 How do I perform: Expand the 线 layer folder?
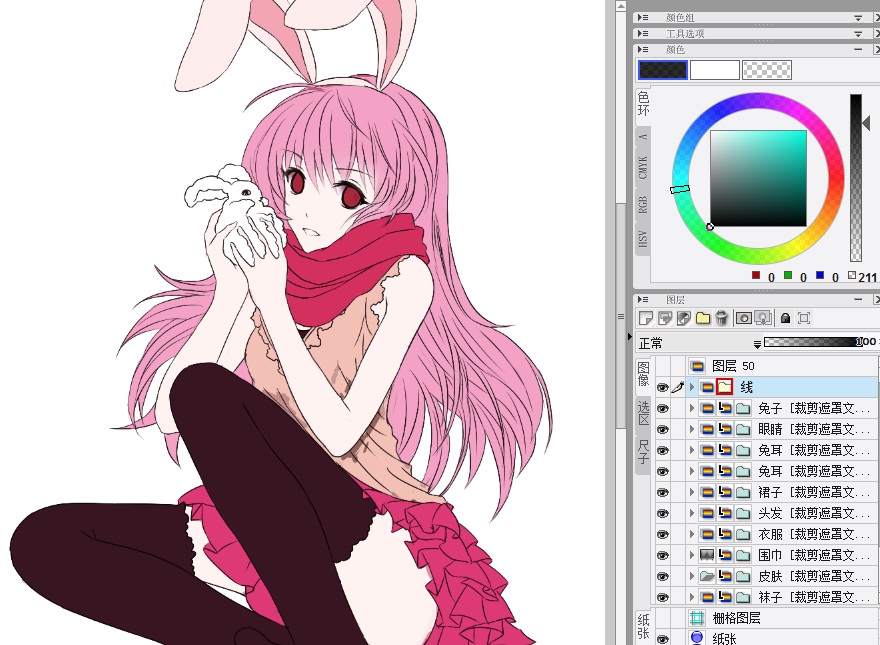pos(692,387)
